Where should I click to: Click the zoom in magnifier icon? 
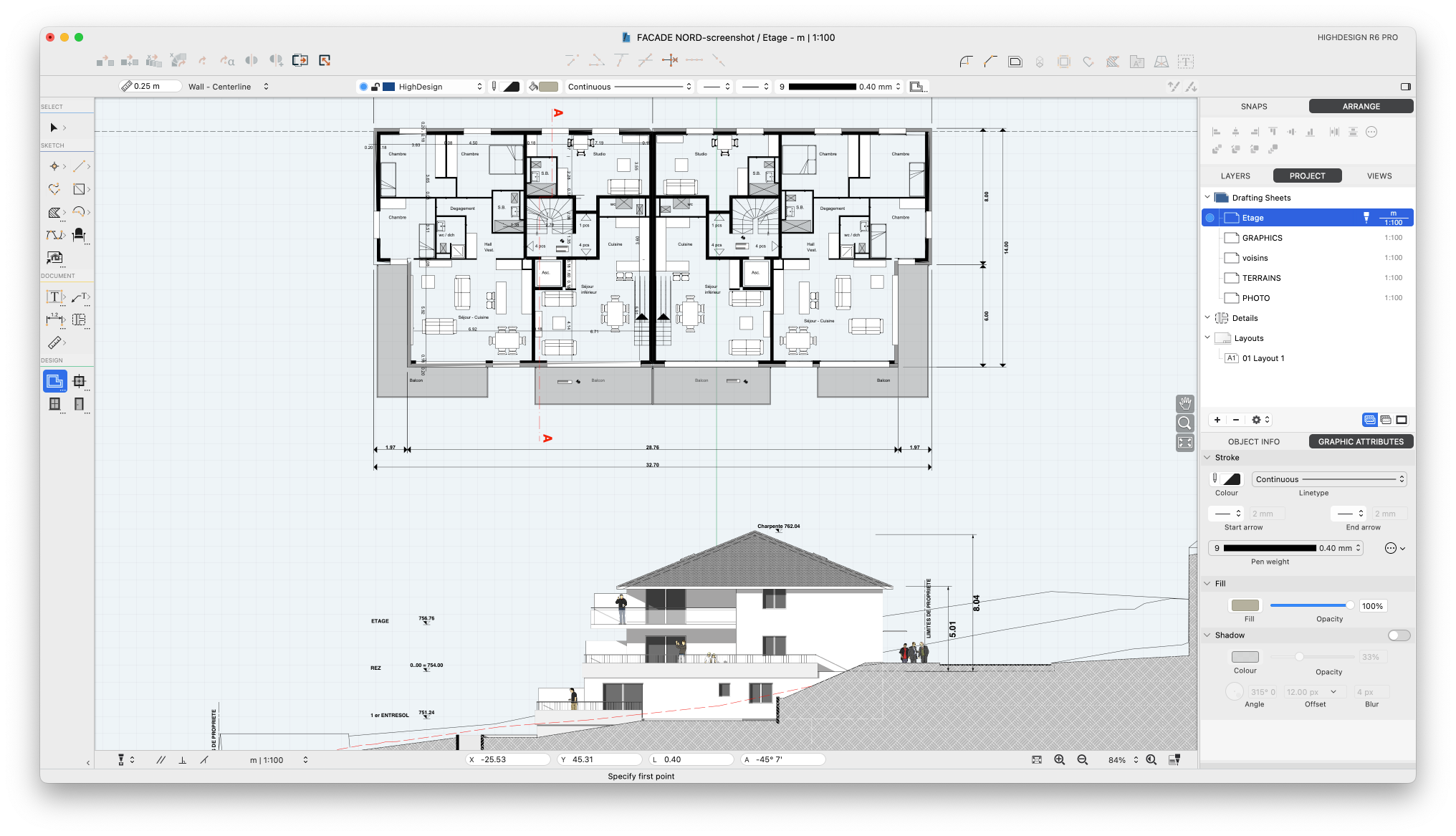pos(1059,760)
